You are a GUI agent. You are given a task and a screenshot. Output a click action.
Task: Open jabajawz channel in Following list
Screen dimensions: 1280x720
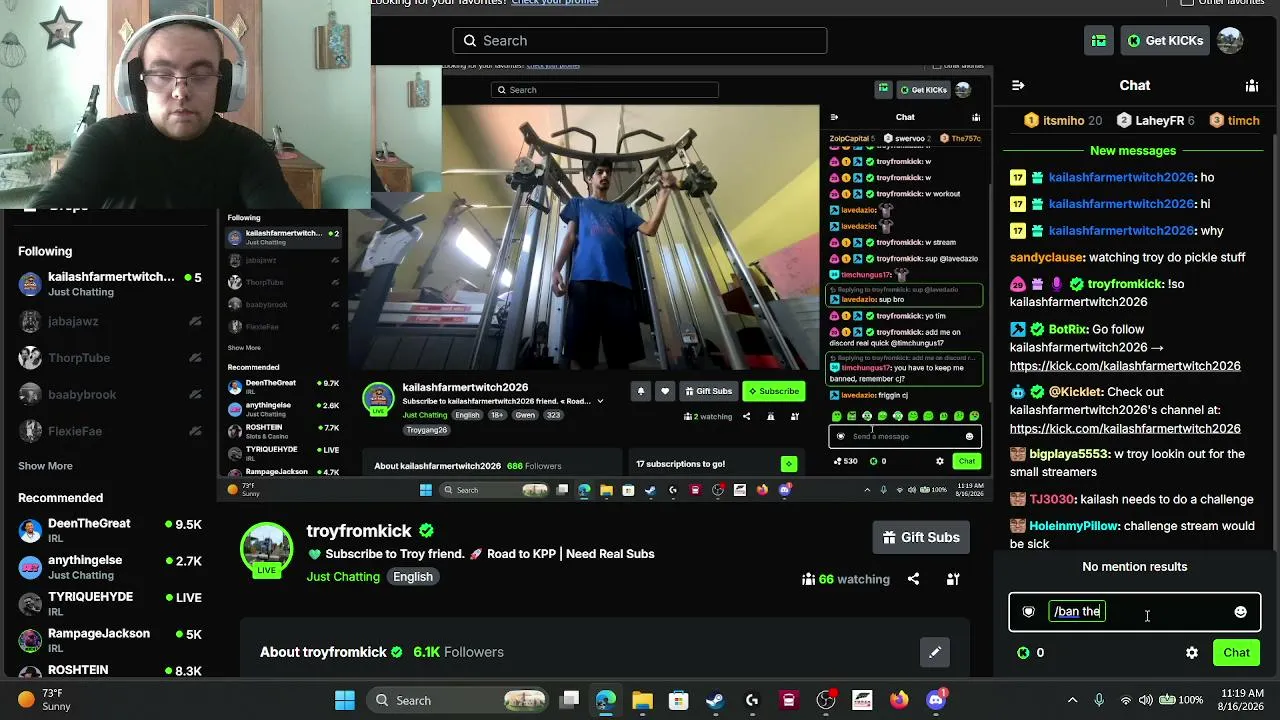[110, 321]
